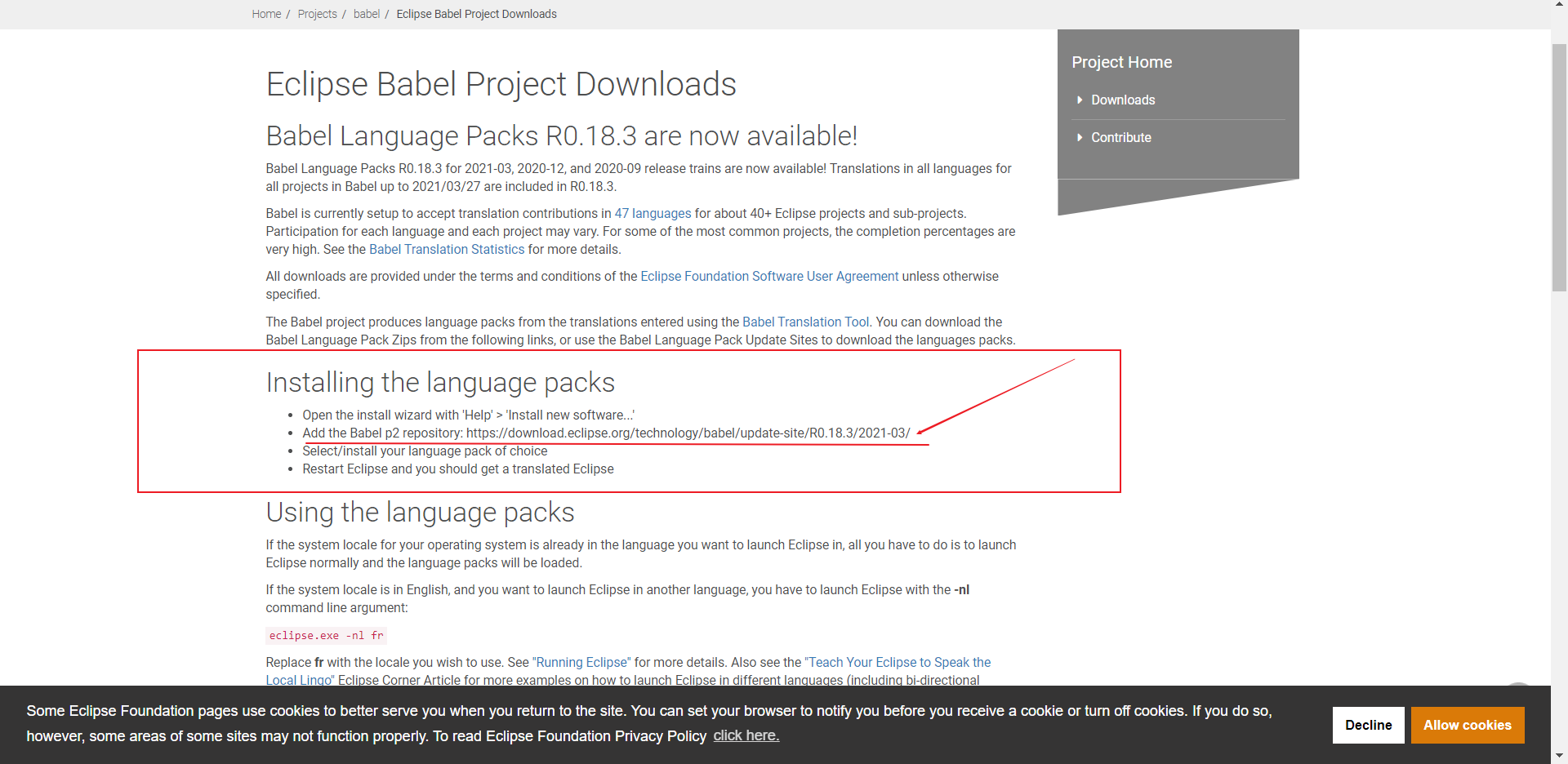Open the "Running Eclipse" link
Viewport: 1568px width, 764px height.
[581, 662]
